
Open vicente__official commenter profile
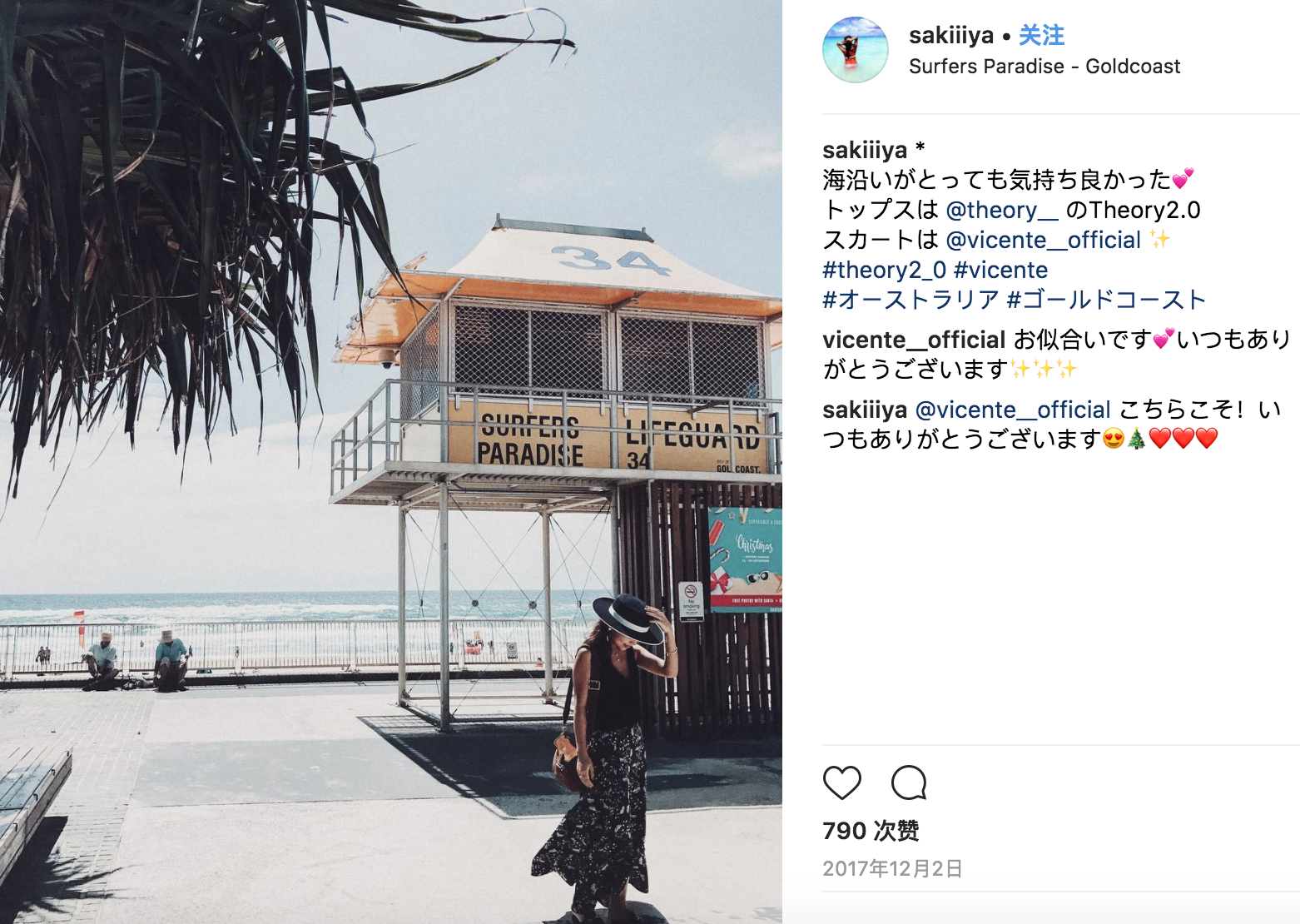coord(914,340)
